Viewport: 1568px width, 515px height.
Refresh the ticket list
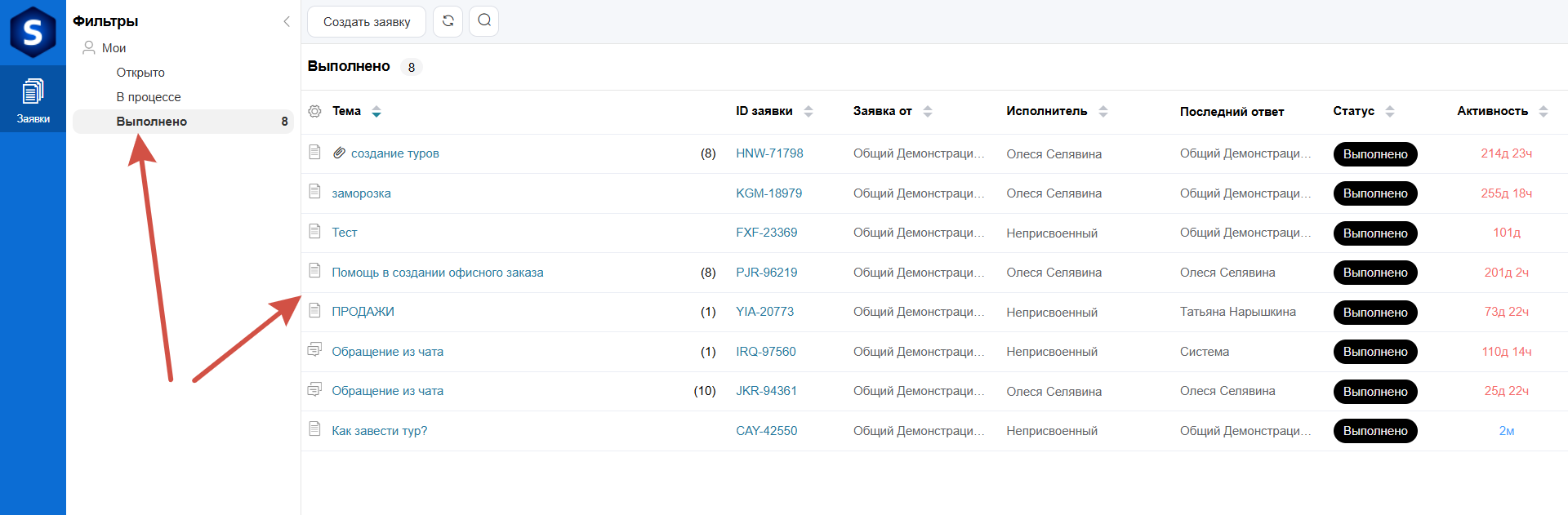tap(448, 21)
